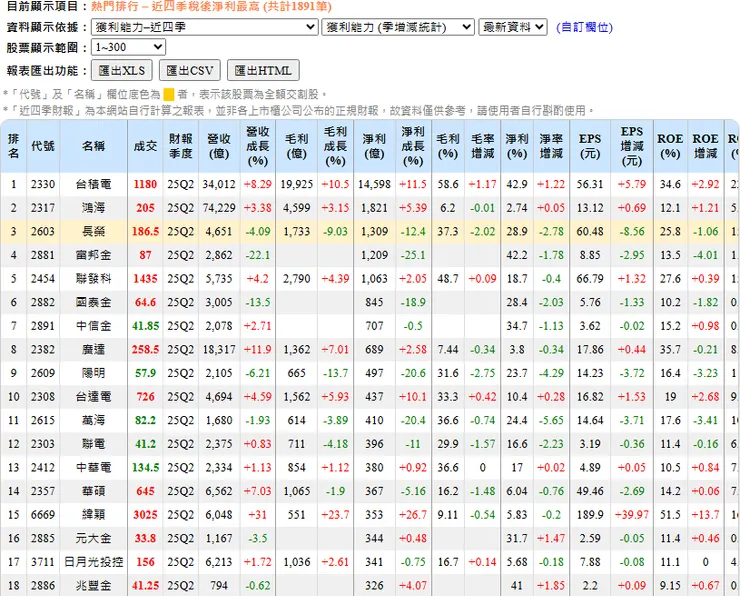Open stock code 6669 link
Screen dimensions: 740x596
click(x=43, y=514)
